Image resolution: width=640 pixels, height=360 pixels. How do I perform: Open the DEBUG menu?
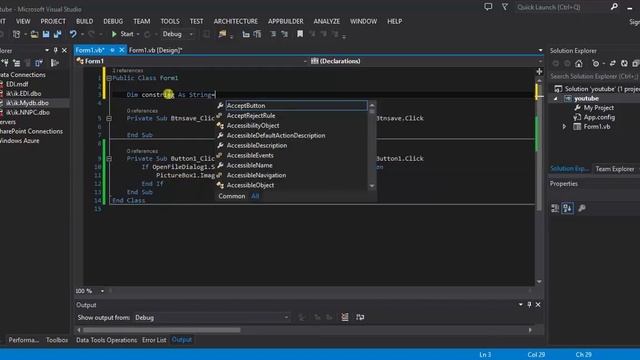pos(113,21)
